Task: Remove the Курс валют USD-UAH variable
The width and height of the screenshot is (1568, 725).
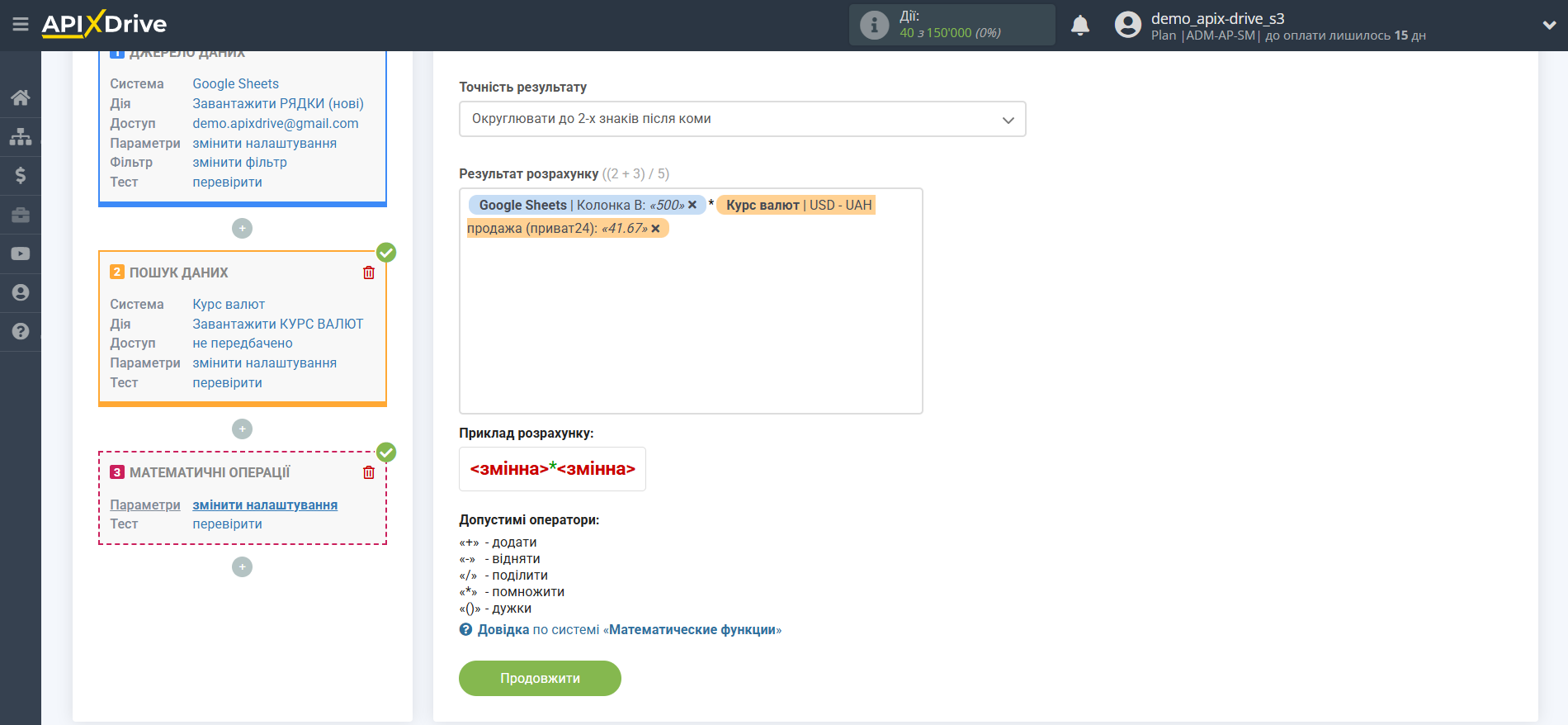Action: click(x=655, y=229)
